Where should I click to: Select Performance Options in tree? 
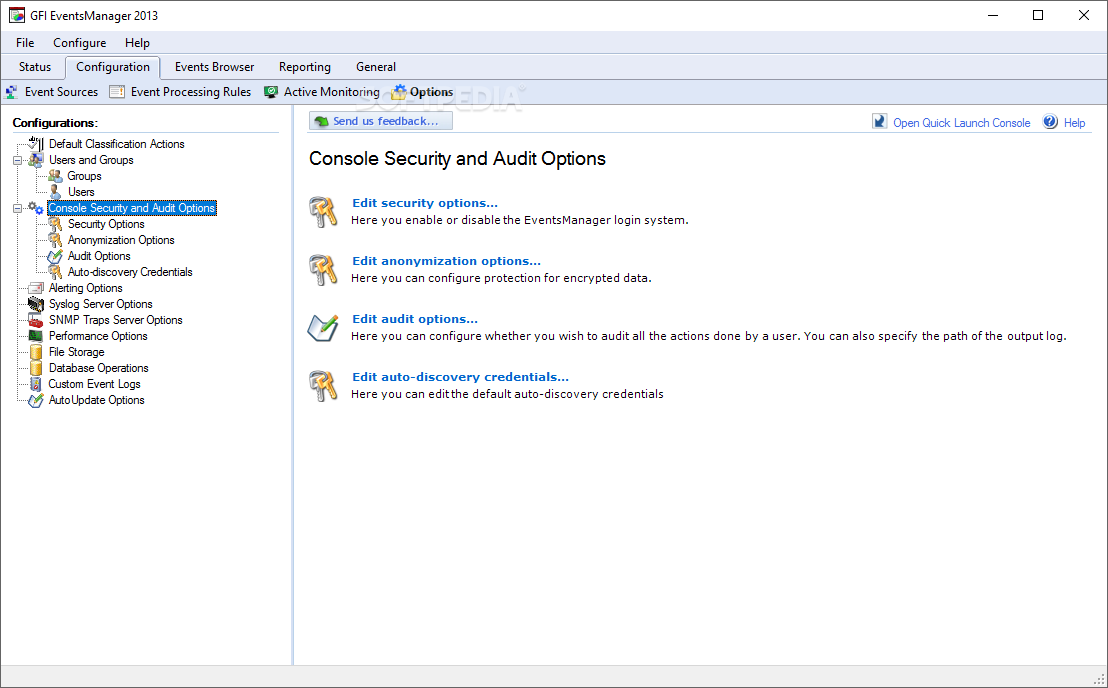click(x=98, y=336)
